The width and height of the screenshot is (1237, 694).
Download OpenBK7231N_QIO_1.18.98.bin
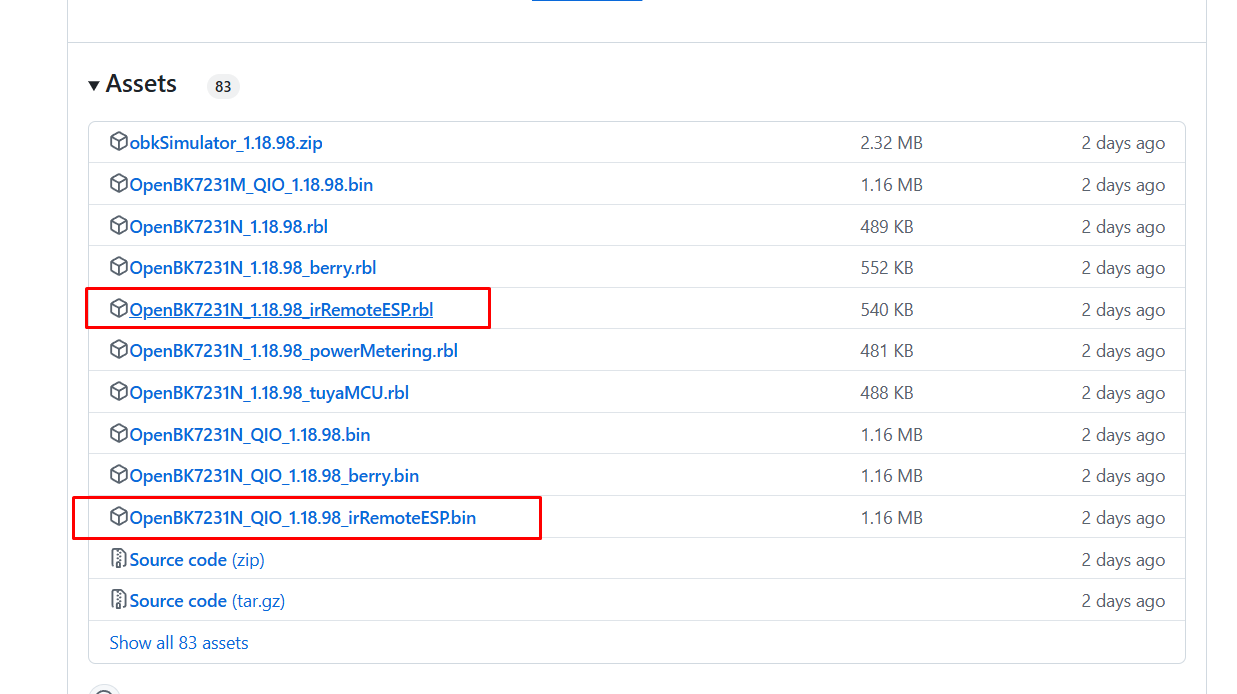click(250, 435)
